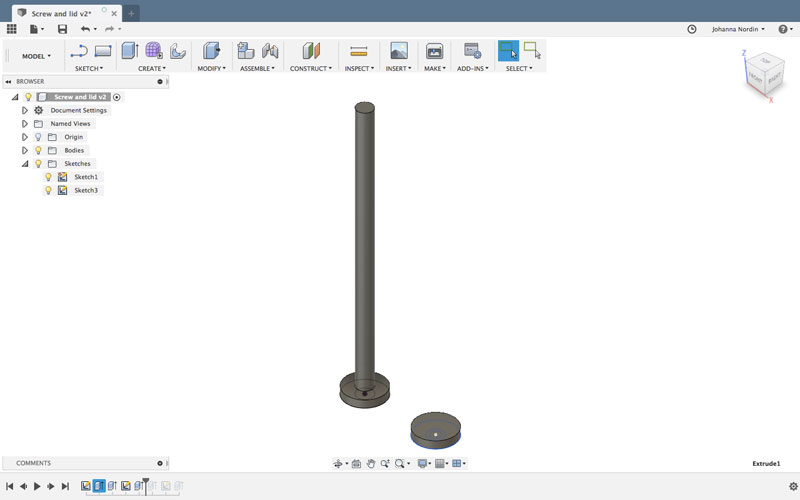Select the Pan hand tool

(370, 464)
